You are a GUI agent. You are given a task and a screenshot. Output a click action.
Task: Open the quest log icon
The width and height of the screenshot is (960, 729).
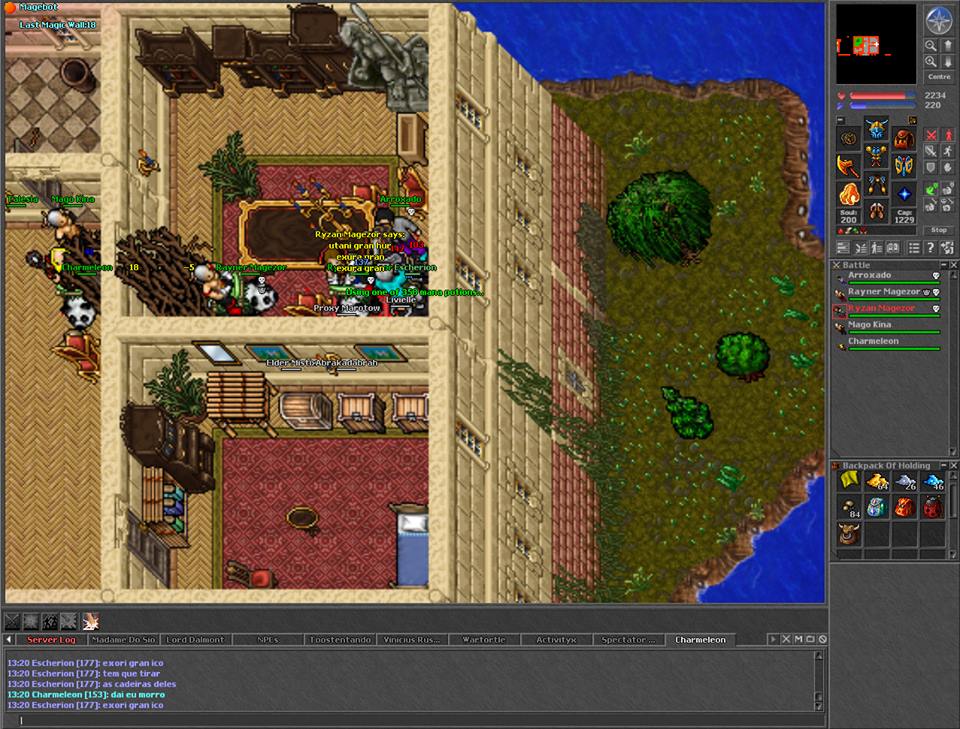click(893, 247)
